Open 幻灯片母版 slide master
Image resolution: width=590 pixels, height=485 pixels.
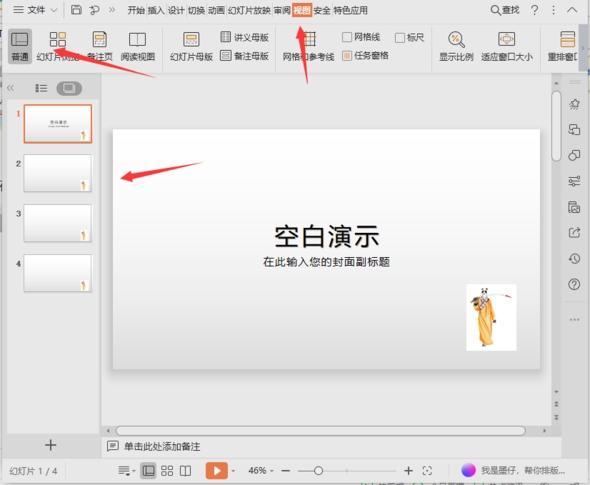coord(191,46)
